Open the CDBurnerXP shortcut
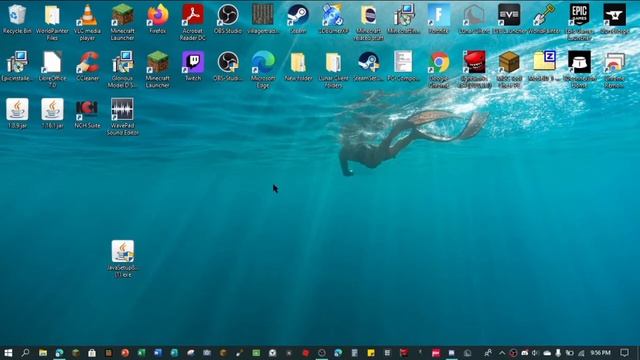This screenshot has width=640, height=360. click(x=333, y=20)
